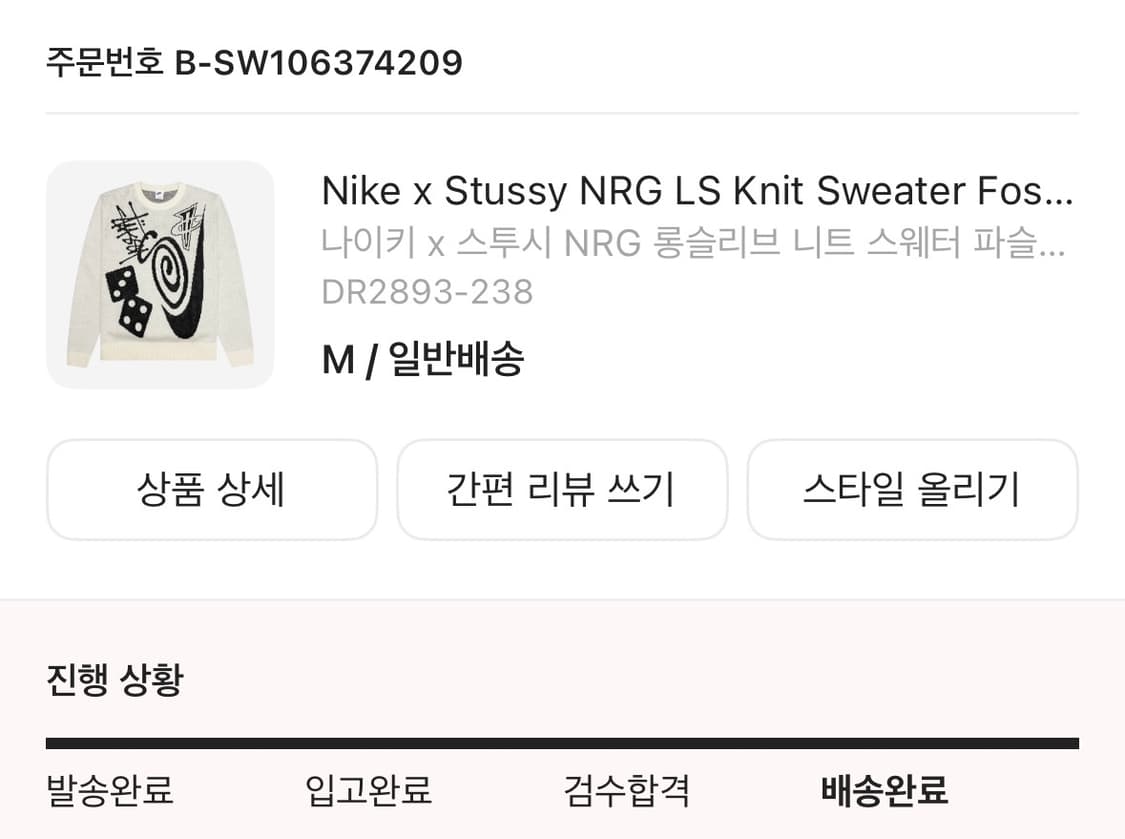
Task: Click the order number B-SW106374209
Action: 319,63
